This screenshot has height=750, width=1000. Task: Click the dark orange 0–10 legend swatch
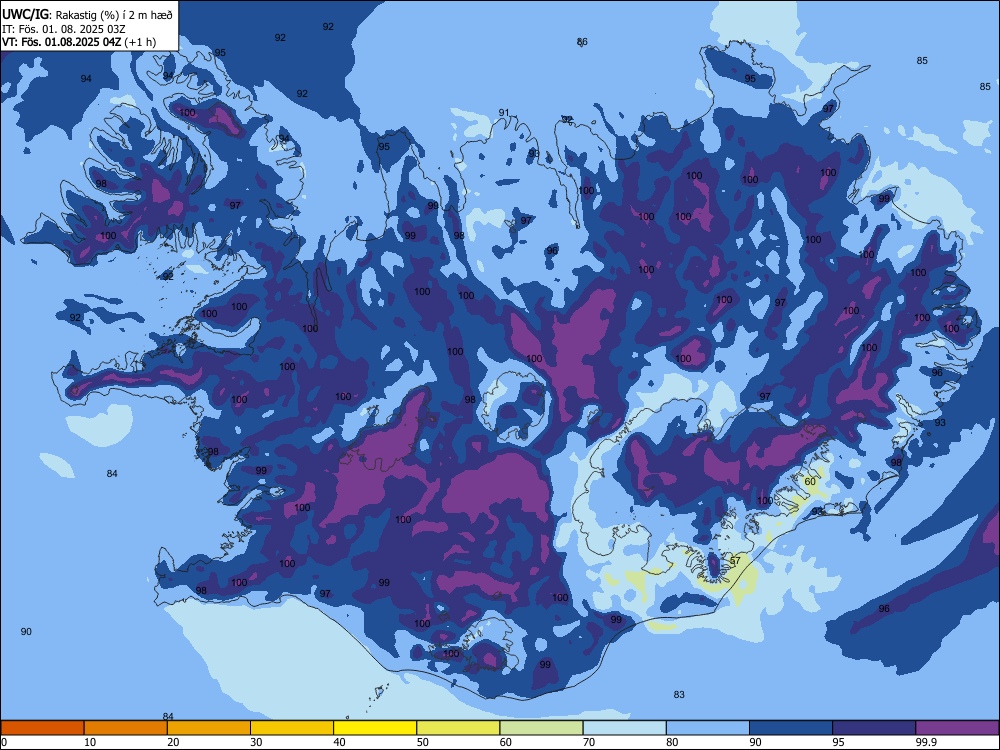[42, 728]
